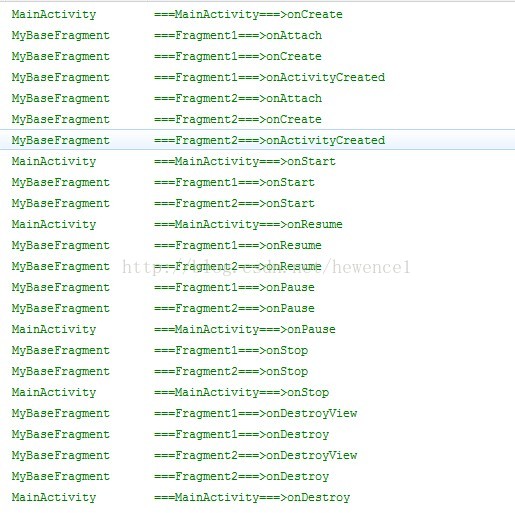The height and width of the screenshot is (513, 515).
Task: Select the log row Fragment1 onStart
Action: tap(257, 182)
